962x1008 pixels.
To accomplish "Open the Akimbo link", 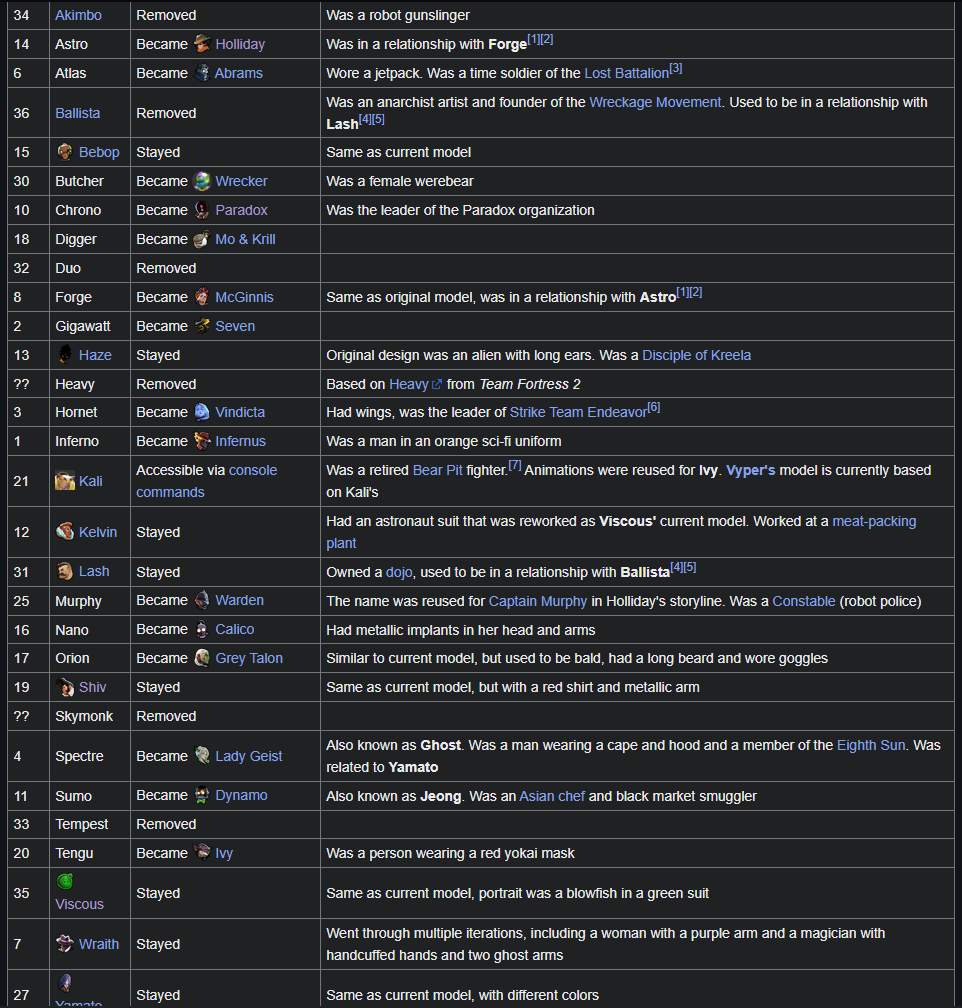I will click(x=78, y=15).
